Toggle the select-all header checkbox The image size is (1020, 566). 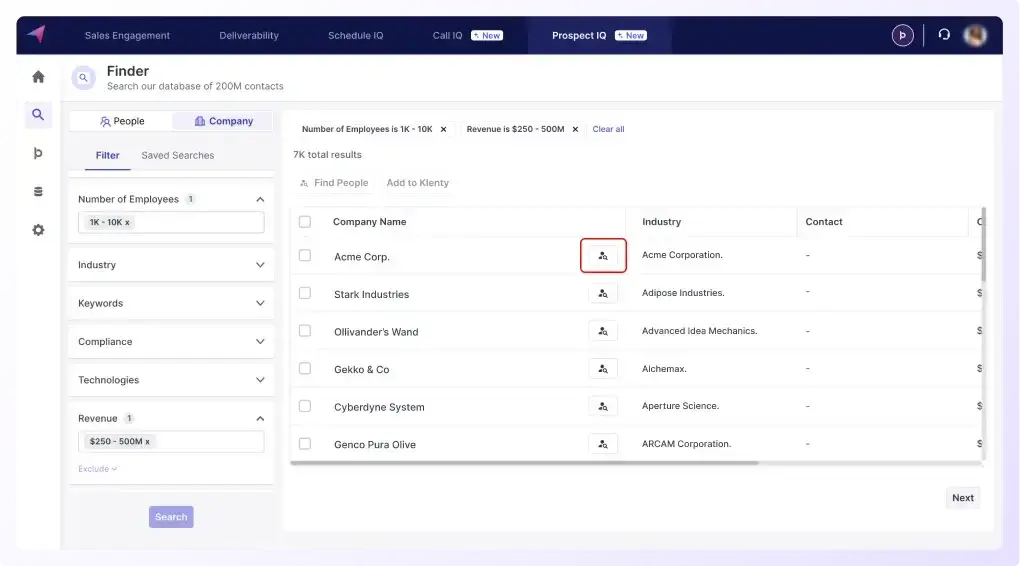click(304, 222)
